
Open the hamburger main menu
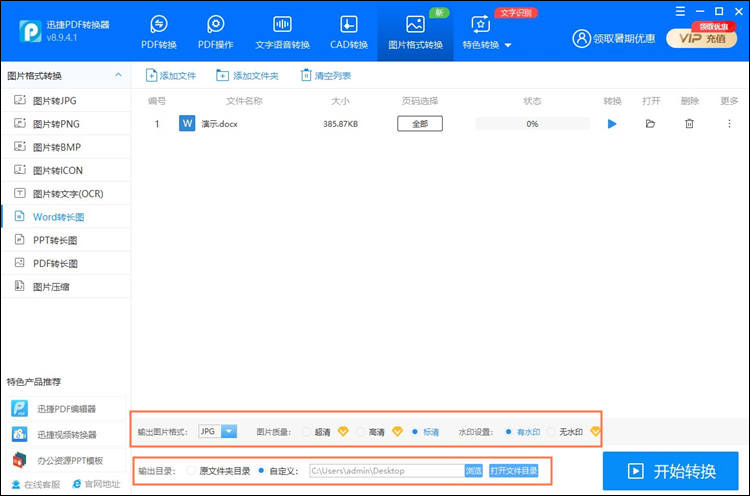(x=680, y=11)
